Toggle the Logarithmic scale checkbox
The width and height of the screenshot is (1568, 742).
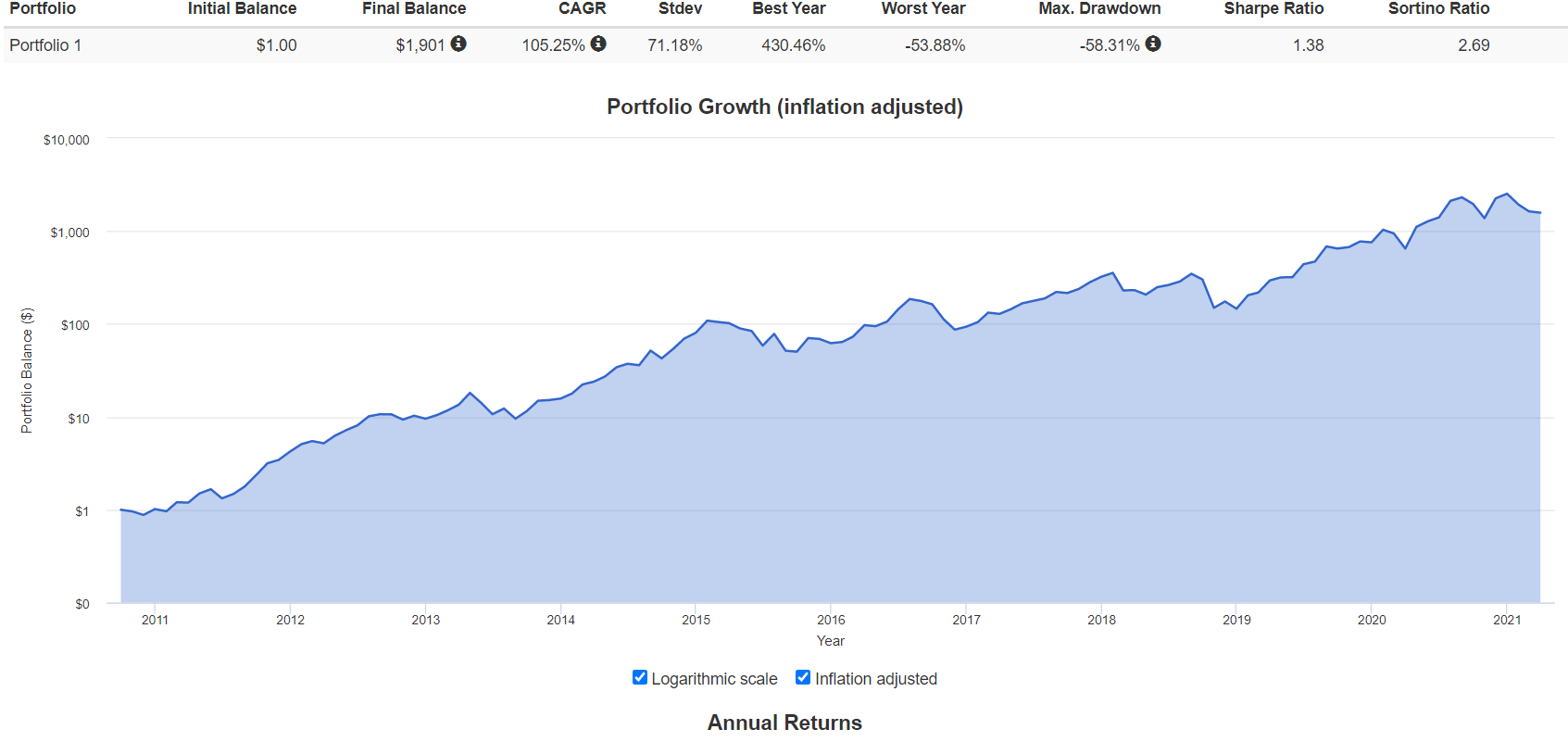click(640, 677)
